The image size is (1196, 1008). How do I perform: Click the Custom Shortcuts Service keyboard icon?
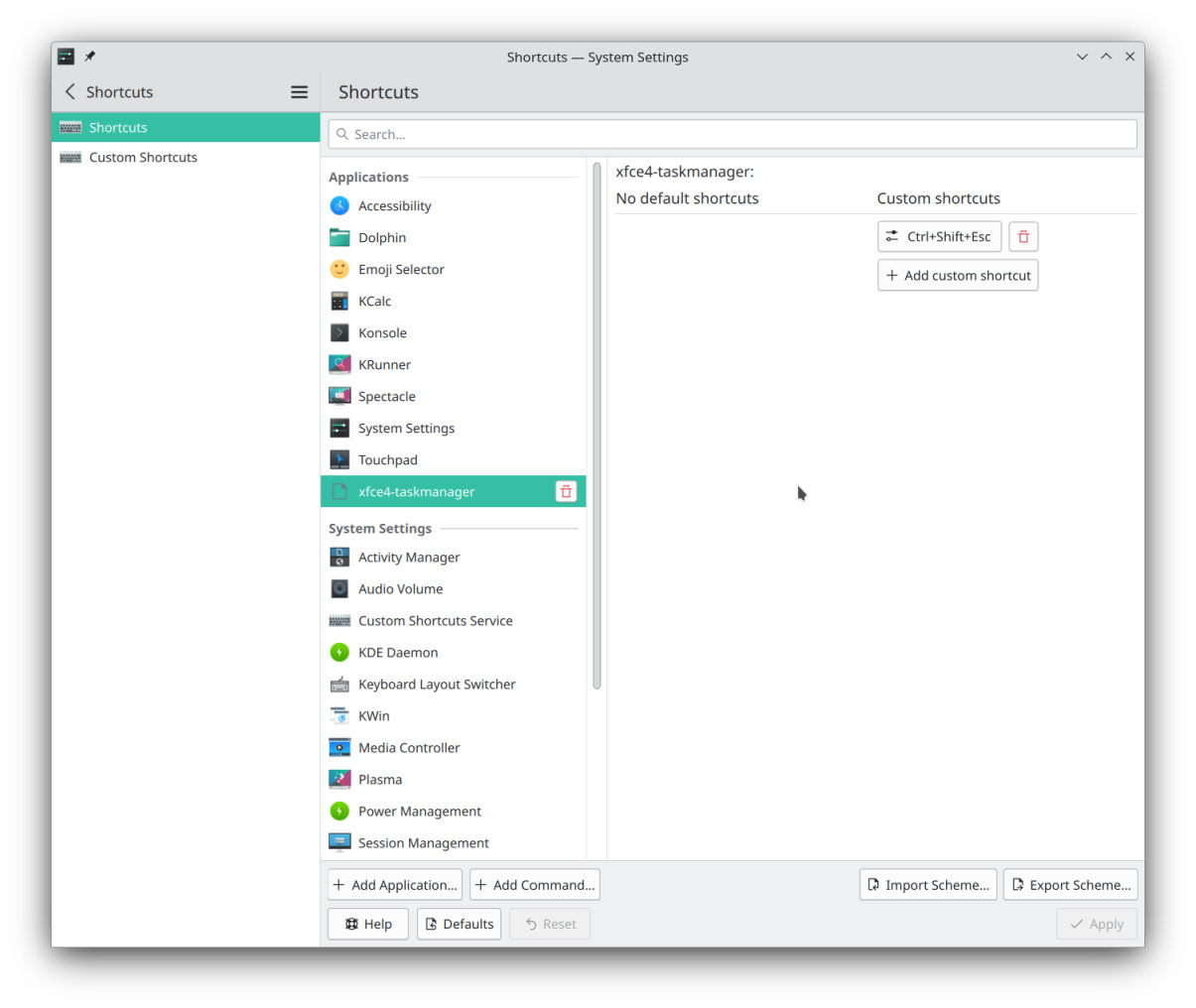[x=339, y=620]
